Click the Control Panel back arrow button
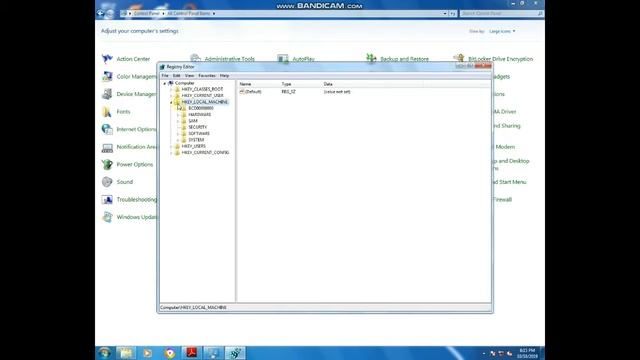The height and width of the screenshot is (360, 640). coord(100,13)
